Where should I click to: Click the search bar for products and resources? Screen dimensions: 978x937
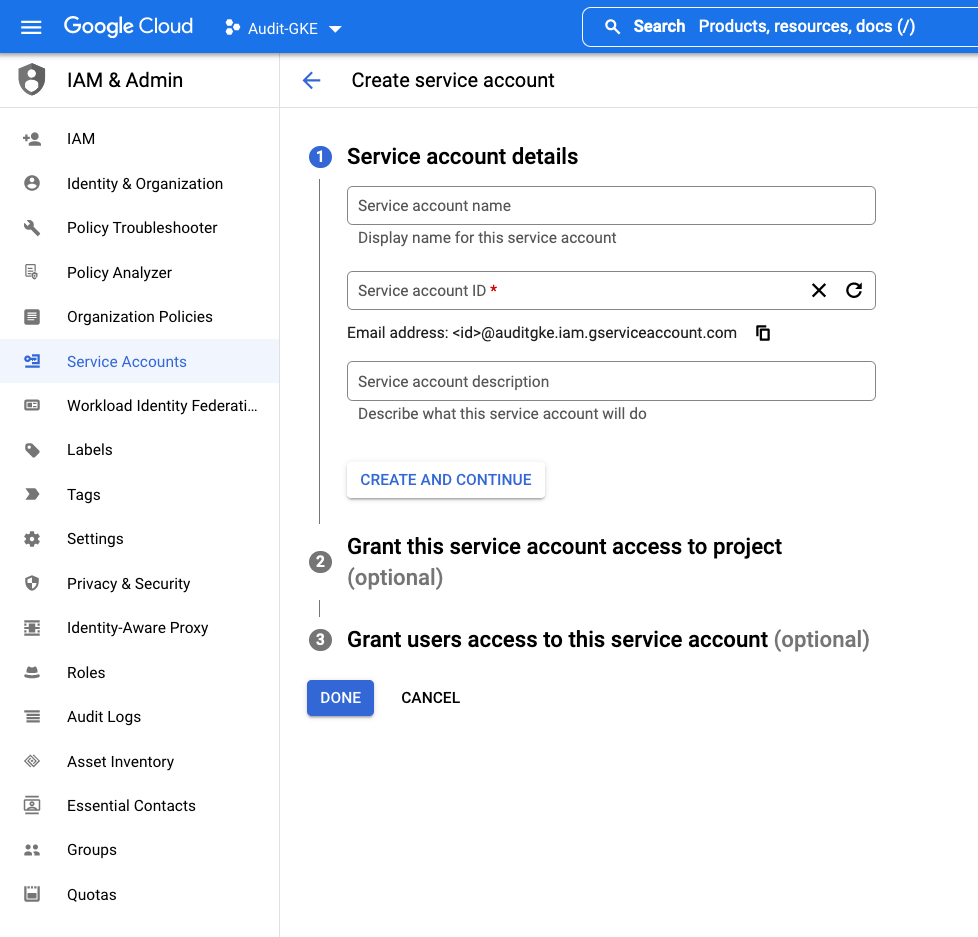tap(780, 27)
